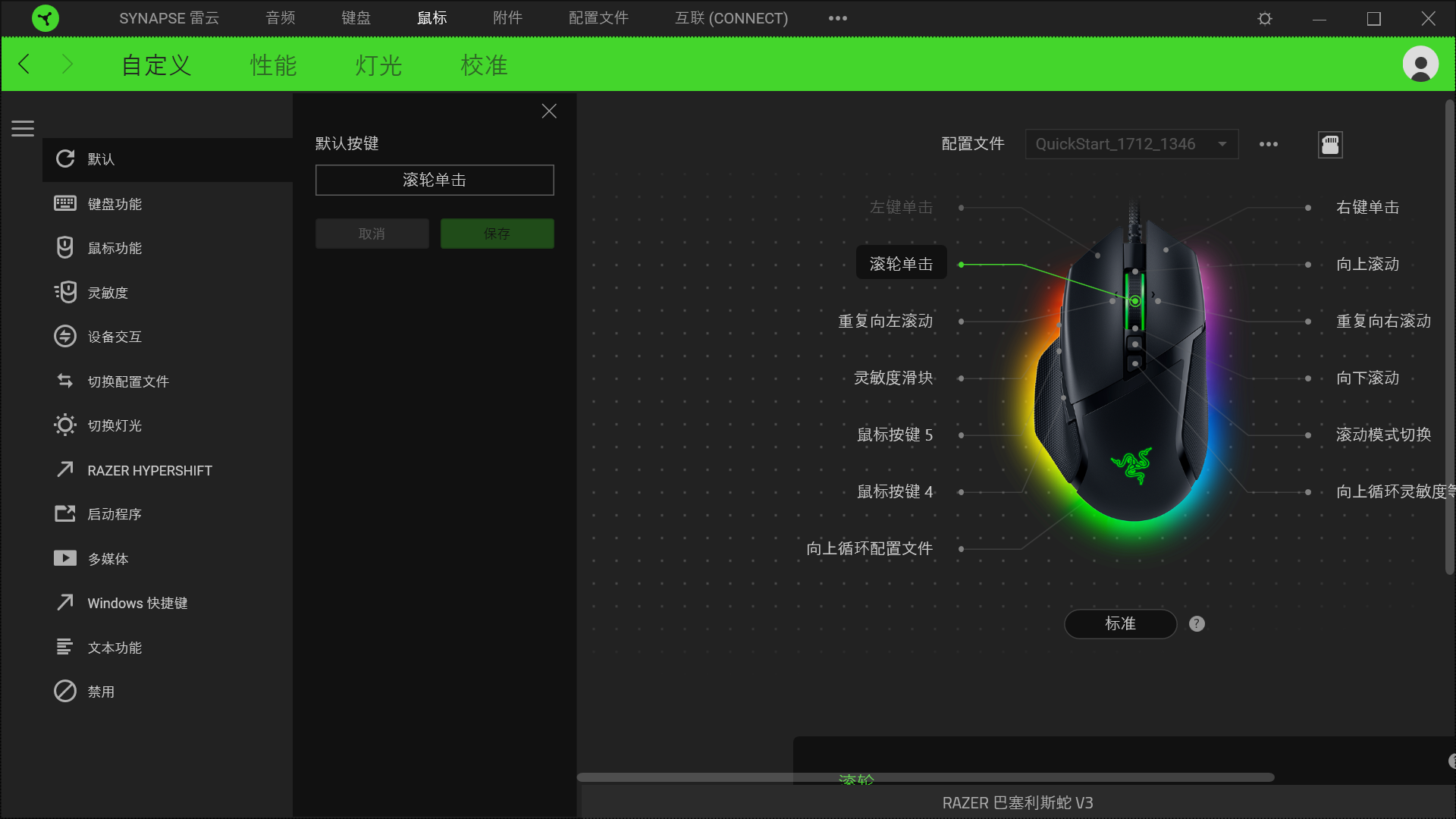Screen dimensions: 1456x819
Task: Select the 鼠标功能 (mouse function) sidebar icon
Action: coord(65,248)
